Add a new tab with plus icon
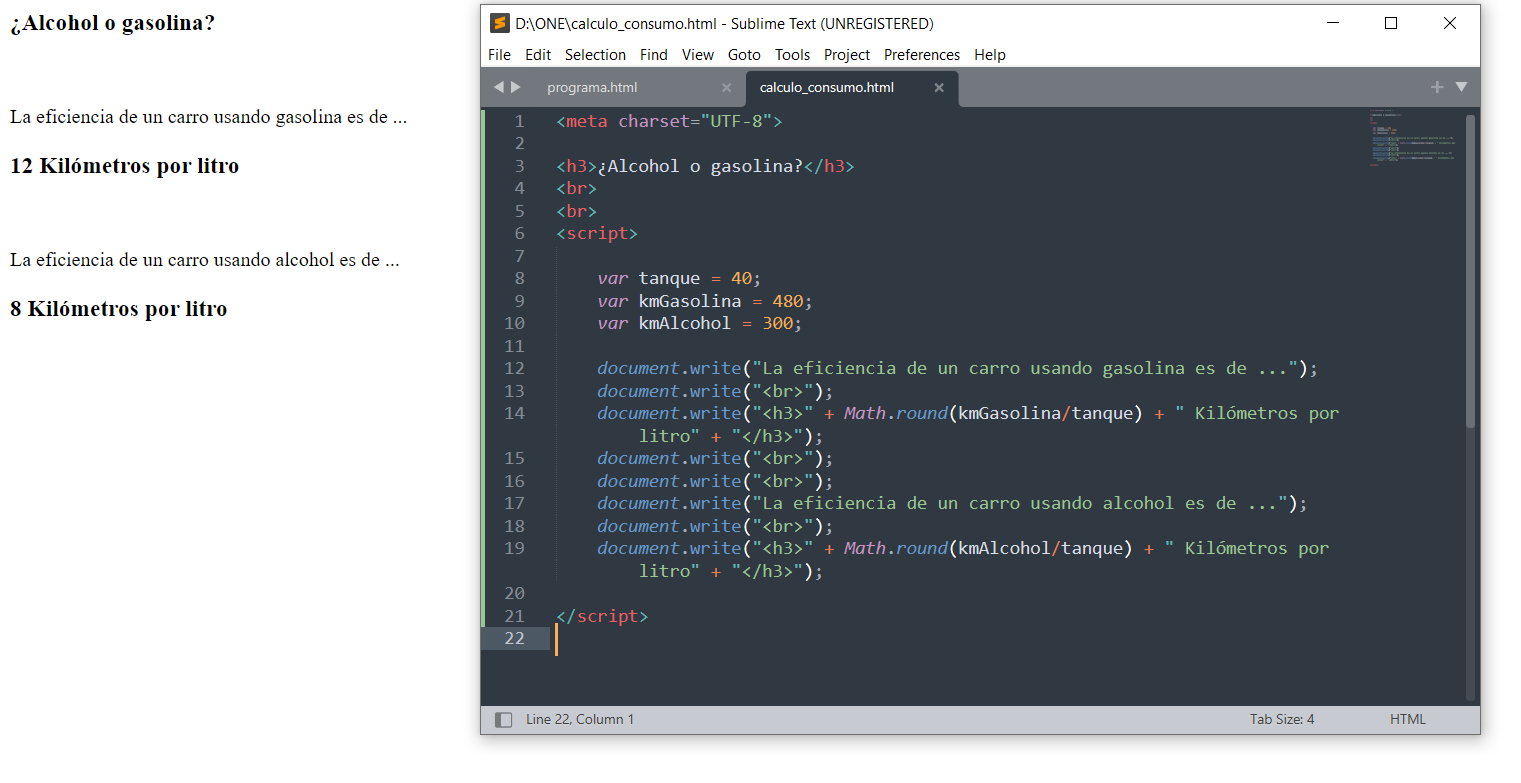This screenshot has height=783, width=1521. [x=1437, y=87]
